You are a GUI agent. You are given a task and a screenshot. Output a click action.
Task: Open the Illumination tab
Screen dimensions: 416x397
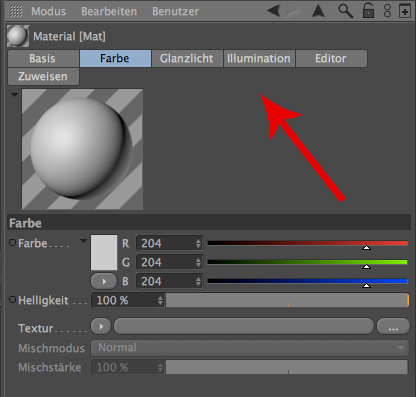click(x=259, y=59)
